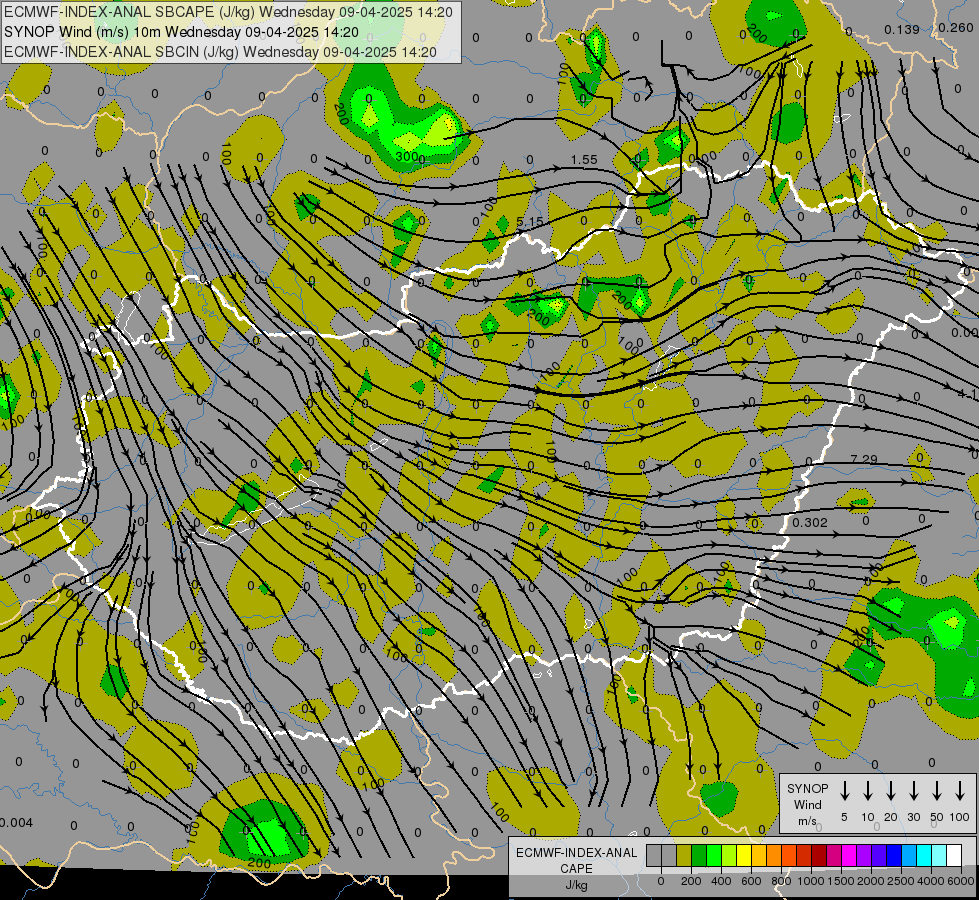The height and width of the screenshot is (900, 979).
Task: Click the '1.55' wind value on the map
Action: [x=584, y=160]
